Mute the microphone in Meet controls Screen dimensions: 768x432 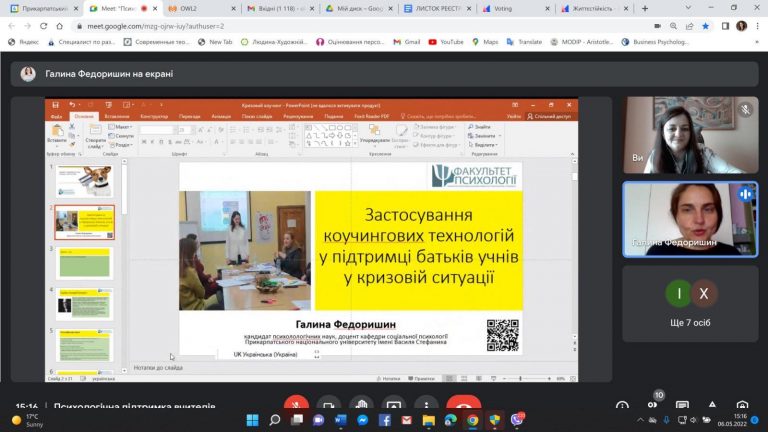(x=294, y=406)
